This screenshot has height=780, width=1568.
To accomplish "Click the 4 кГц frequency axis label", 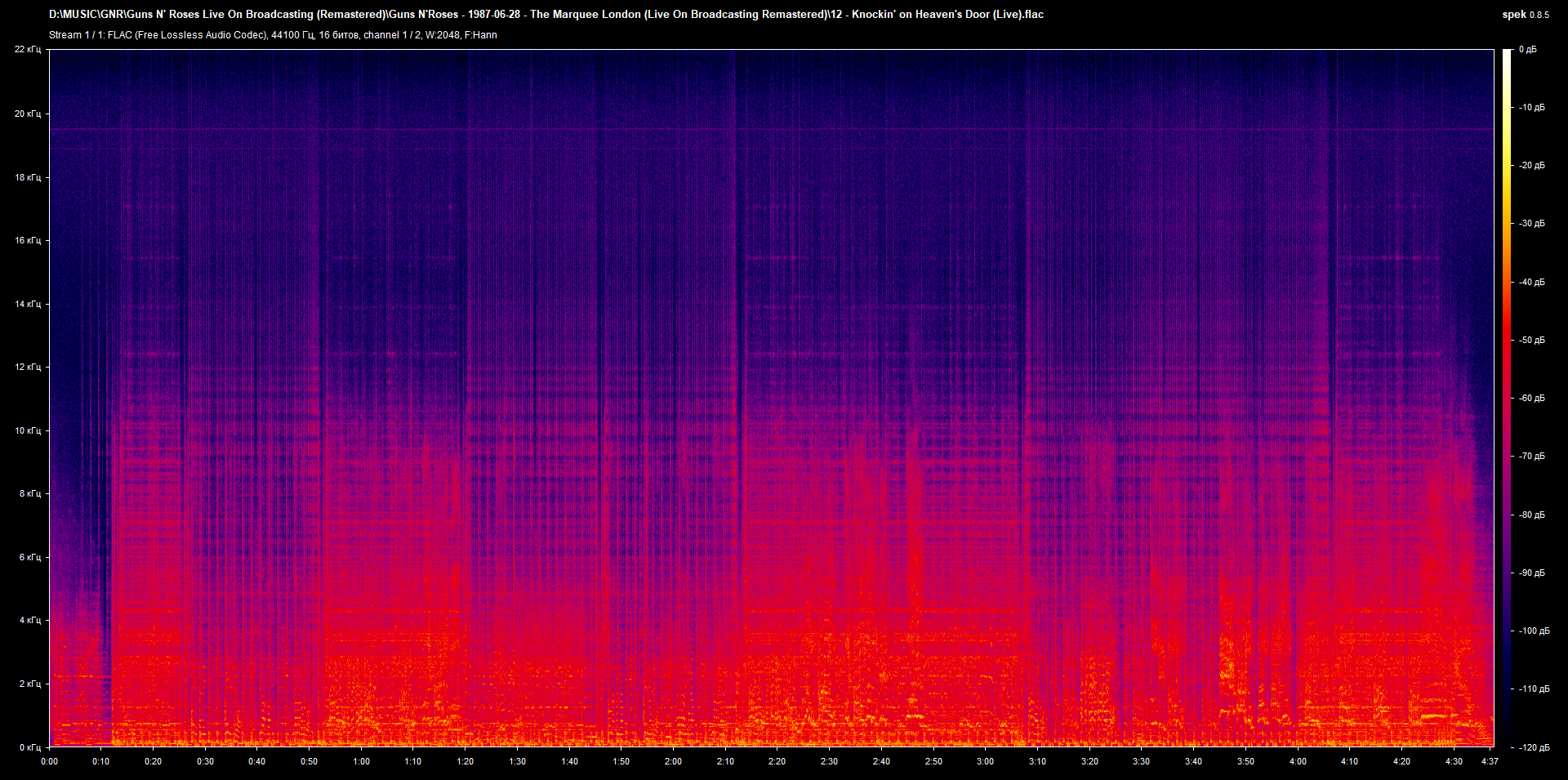I will click(x=29, y=621).
